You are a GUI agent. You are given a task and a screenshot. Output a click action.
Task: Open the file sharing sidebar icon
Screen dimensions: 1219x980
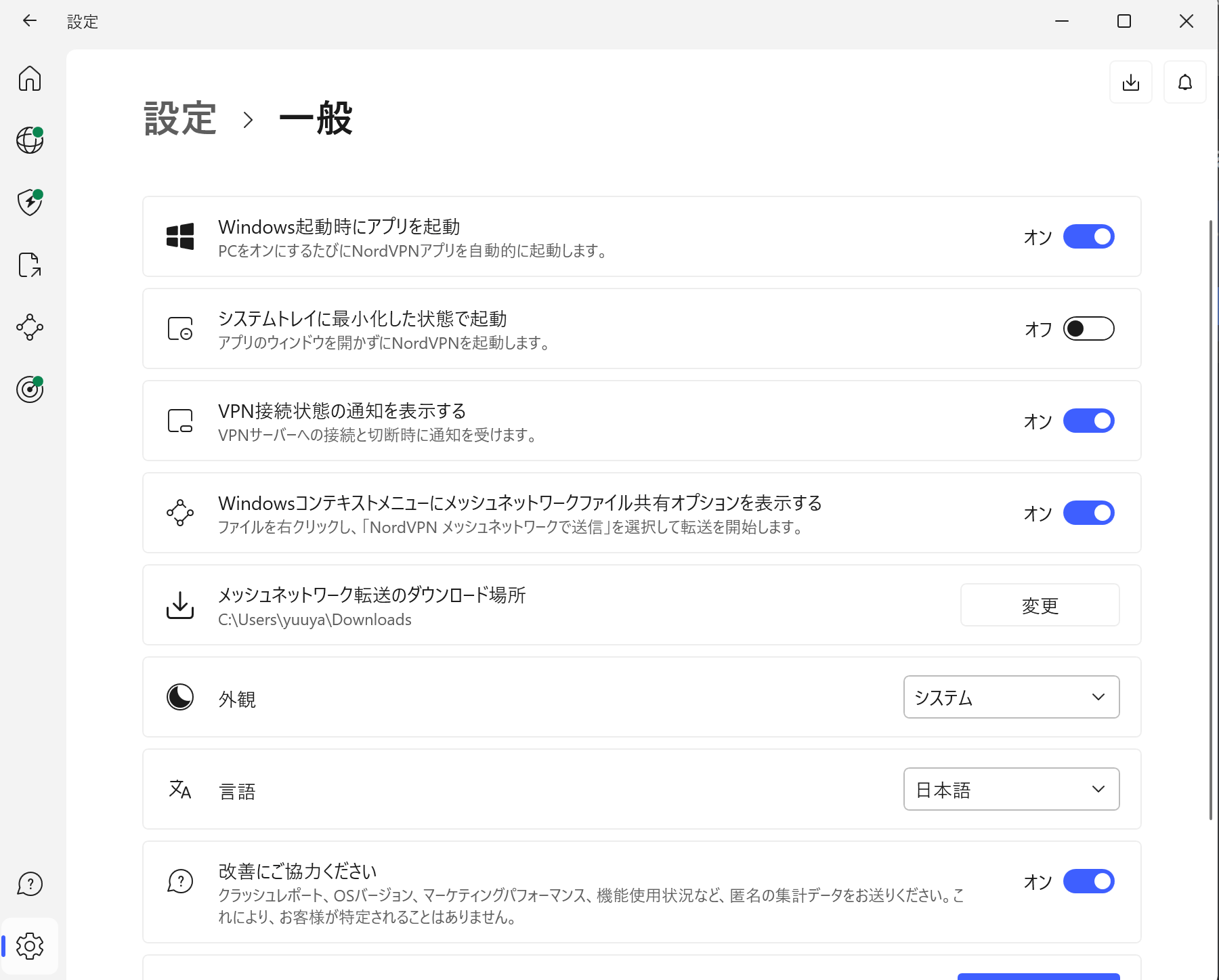[x=30, y=265]
